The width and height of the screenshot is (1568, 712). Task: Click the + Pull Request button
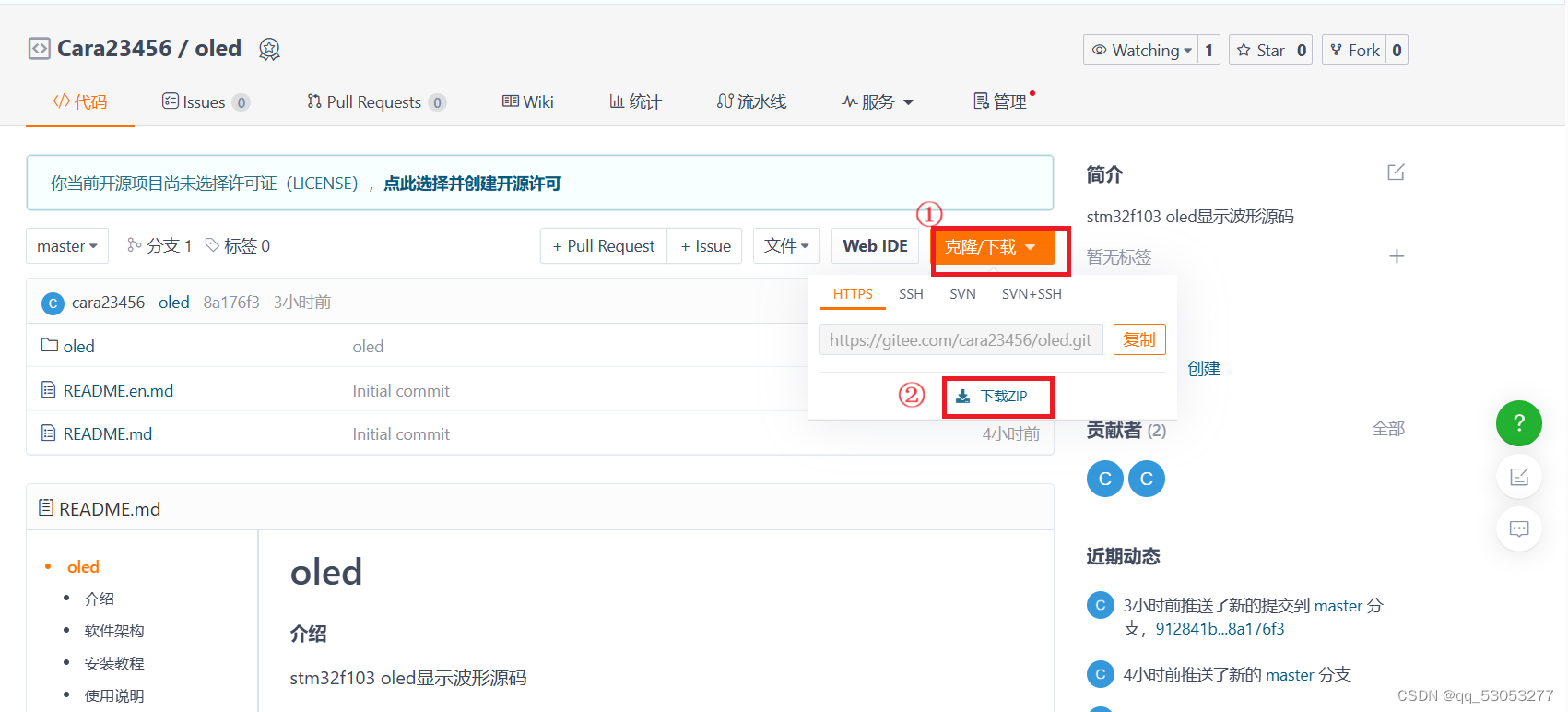[x=604, y=246]
